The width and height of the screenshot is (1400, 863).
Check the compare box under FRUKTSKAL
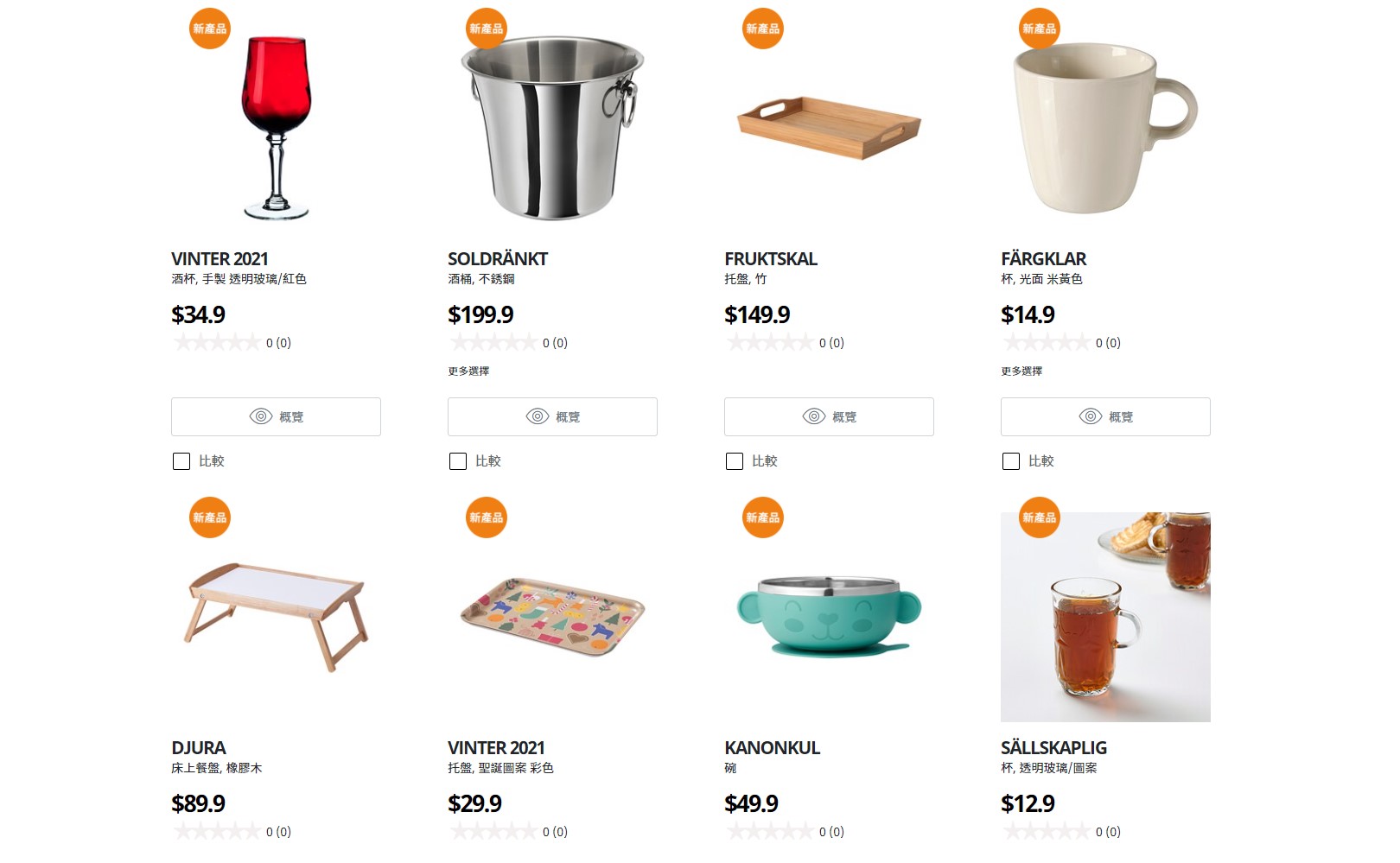(x=735, y=461)
